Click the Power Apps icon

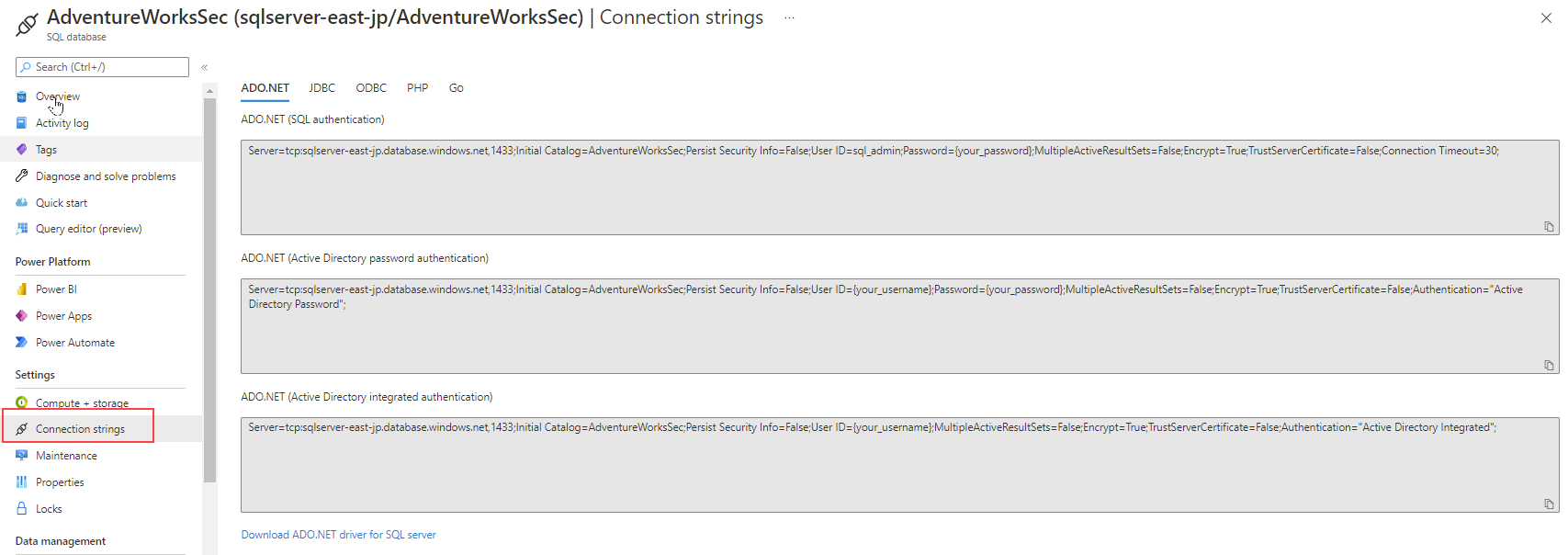coord(22,316)
